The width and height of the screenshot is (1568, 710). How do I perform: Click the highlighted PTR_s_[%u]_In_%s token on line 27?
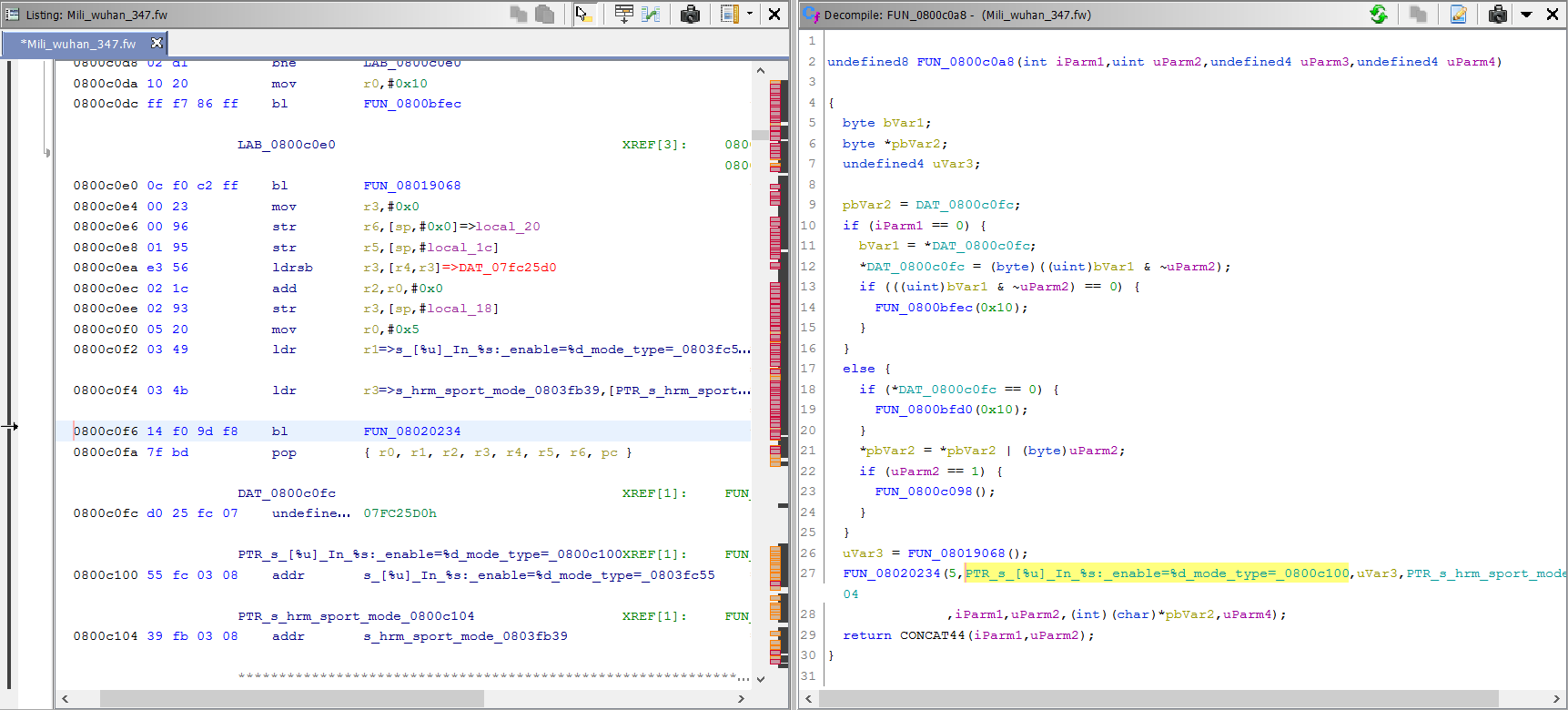click(1157, 573)
